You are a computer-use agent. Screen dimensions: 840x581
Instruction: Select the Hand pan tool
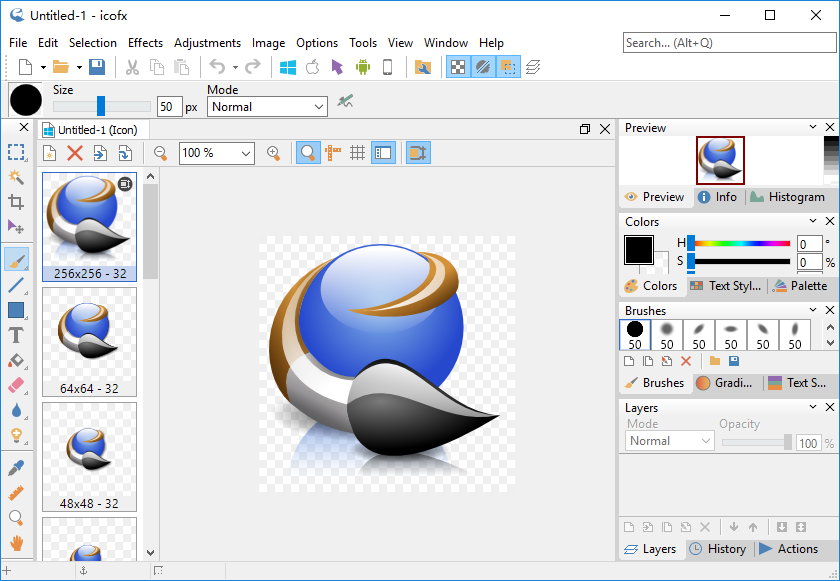click(16, 542)
